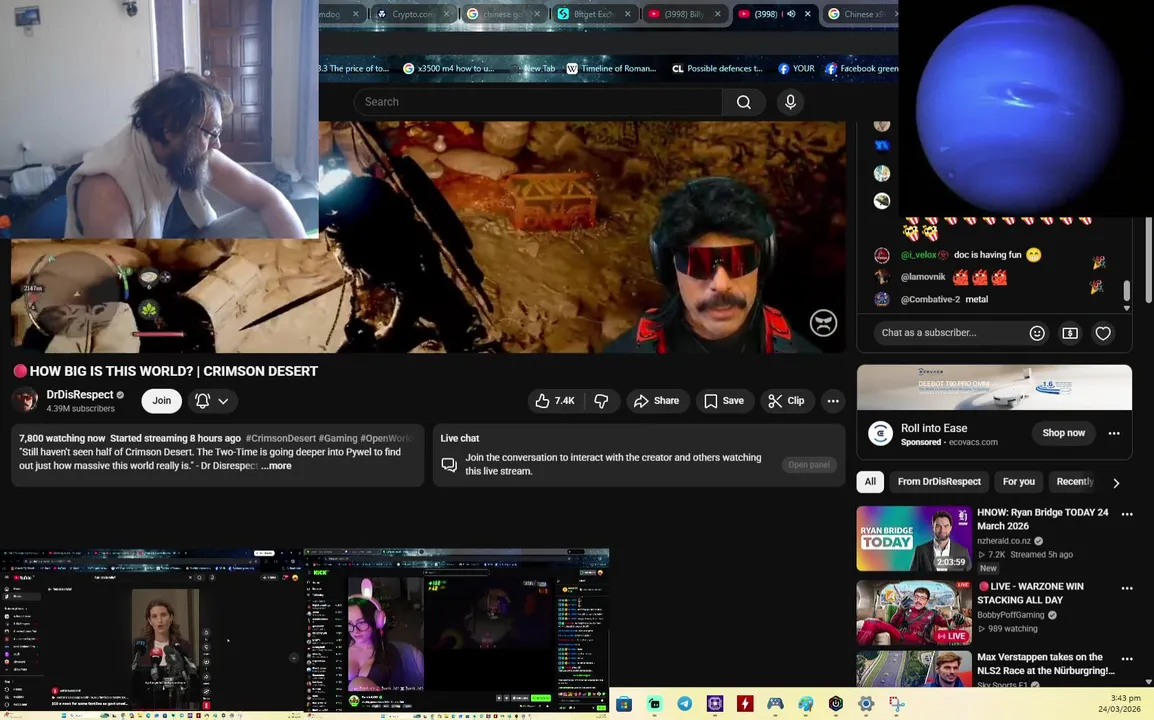
Task: Open x3500 m4 how to u... bookmark
Action: click(x=449, y=68)
